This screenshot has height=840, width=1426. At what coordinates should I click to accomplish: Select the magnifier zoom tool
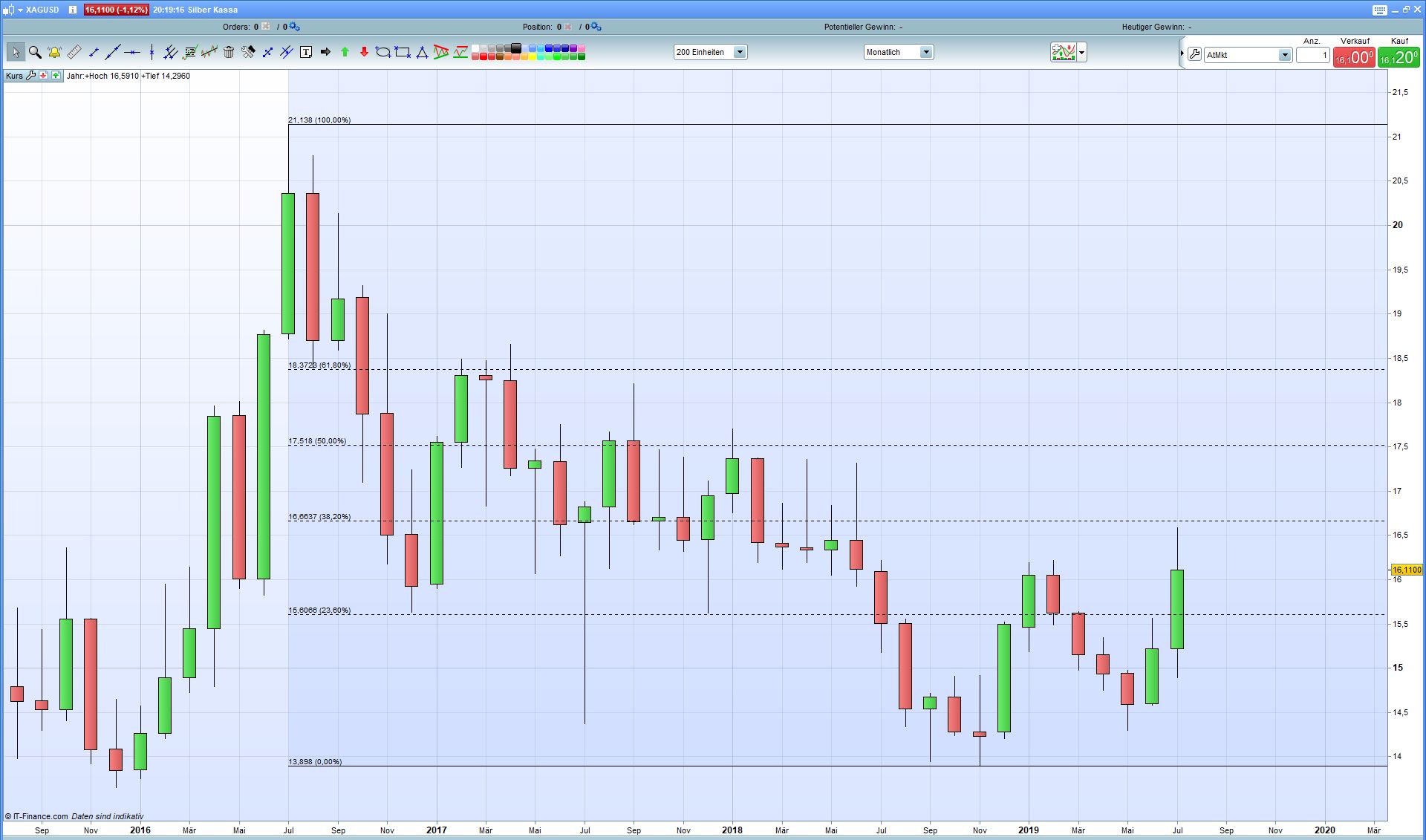(35, 52)
